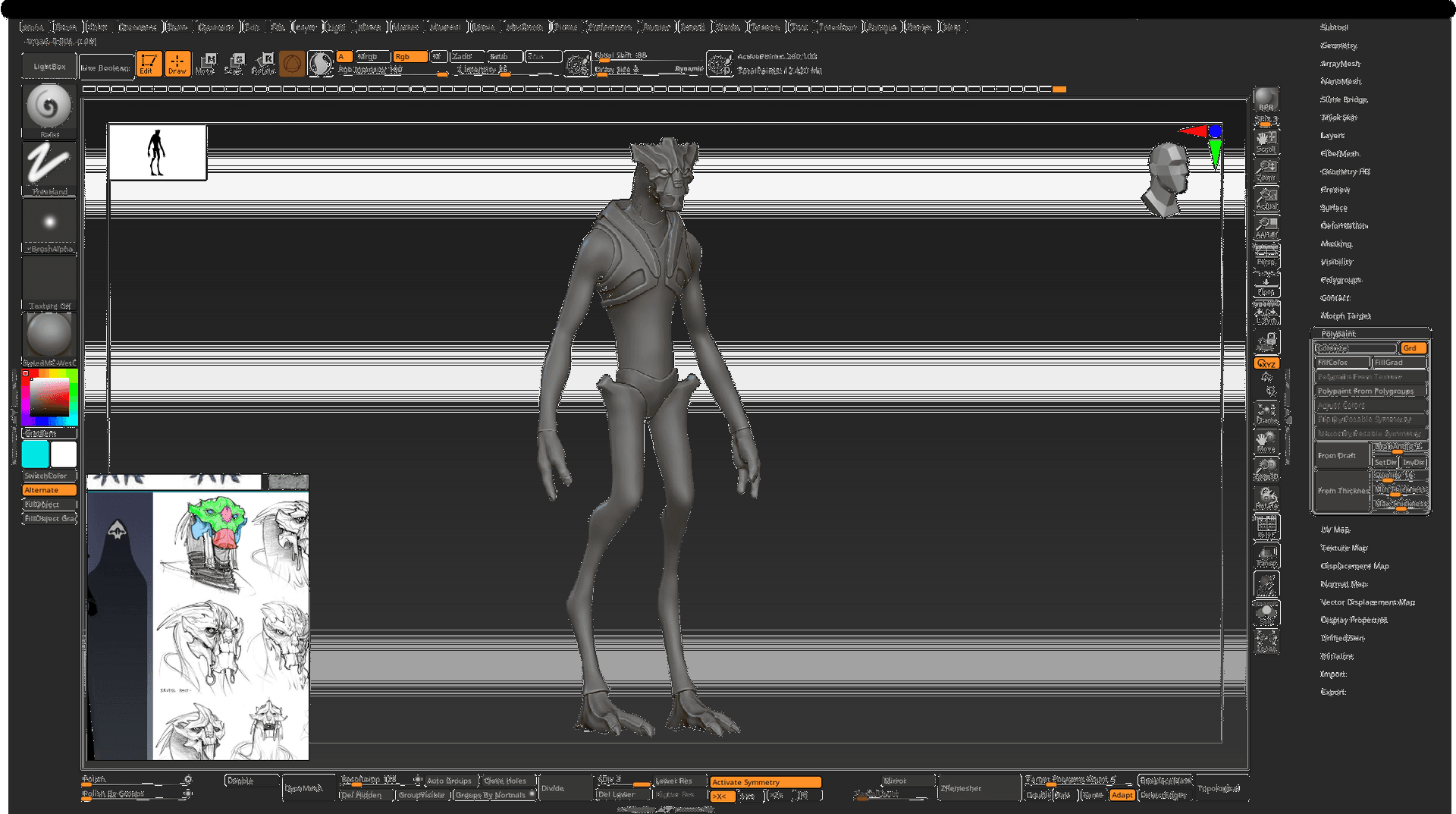Open the Material menu
This screenshot has width=1456, height=814.
tap(445, 27)
